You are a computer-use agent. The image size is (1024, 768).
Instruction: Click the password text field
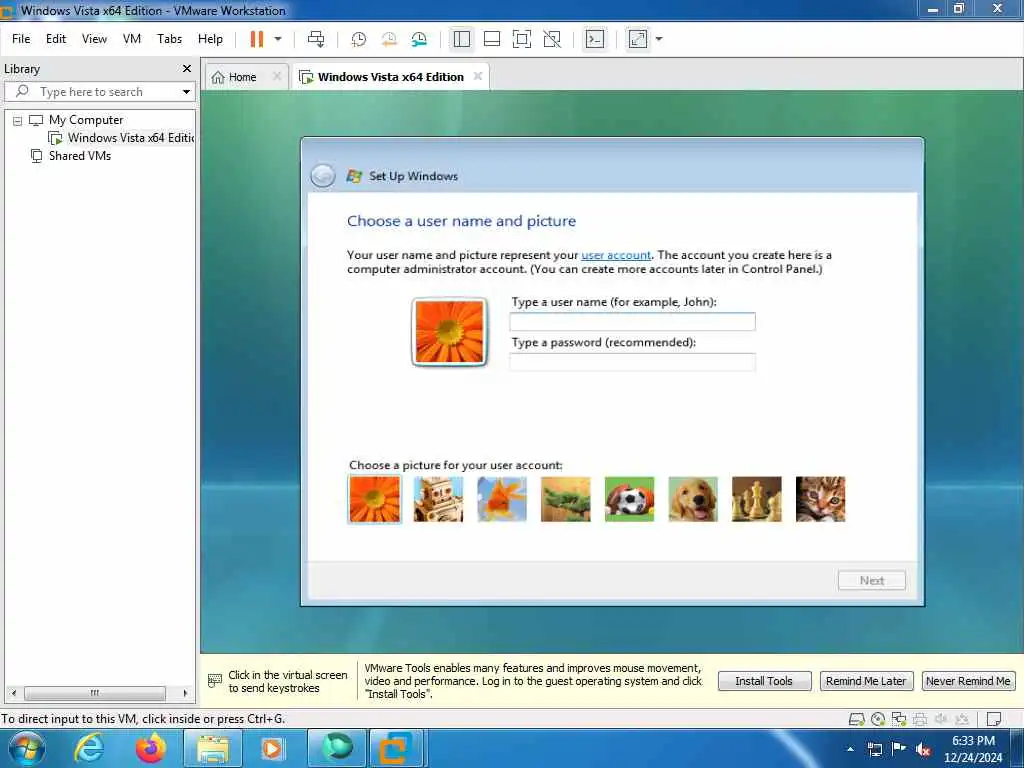[x=632, y=362]
